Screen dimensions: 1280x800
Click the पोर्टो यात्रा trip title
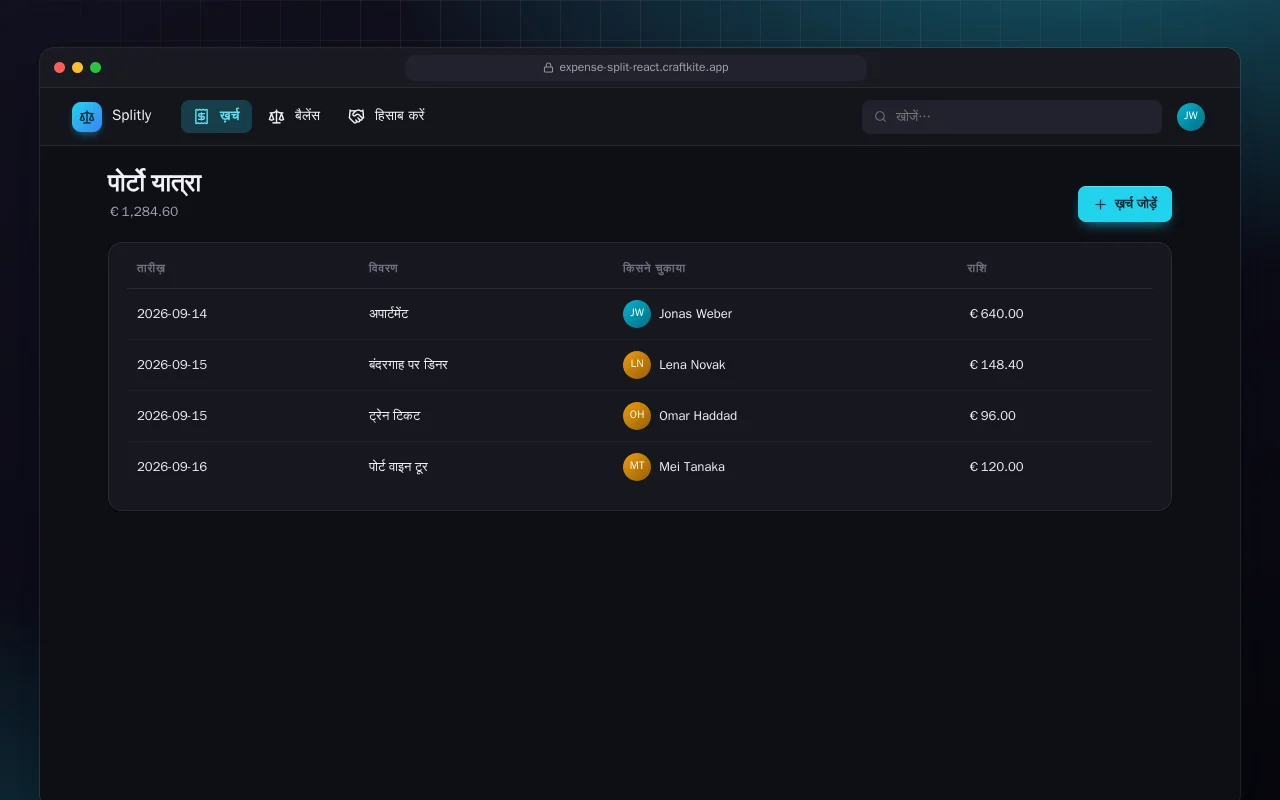tap(155, 183)
